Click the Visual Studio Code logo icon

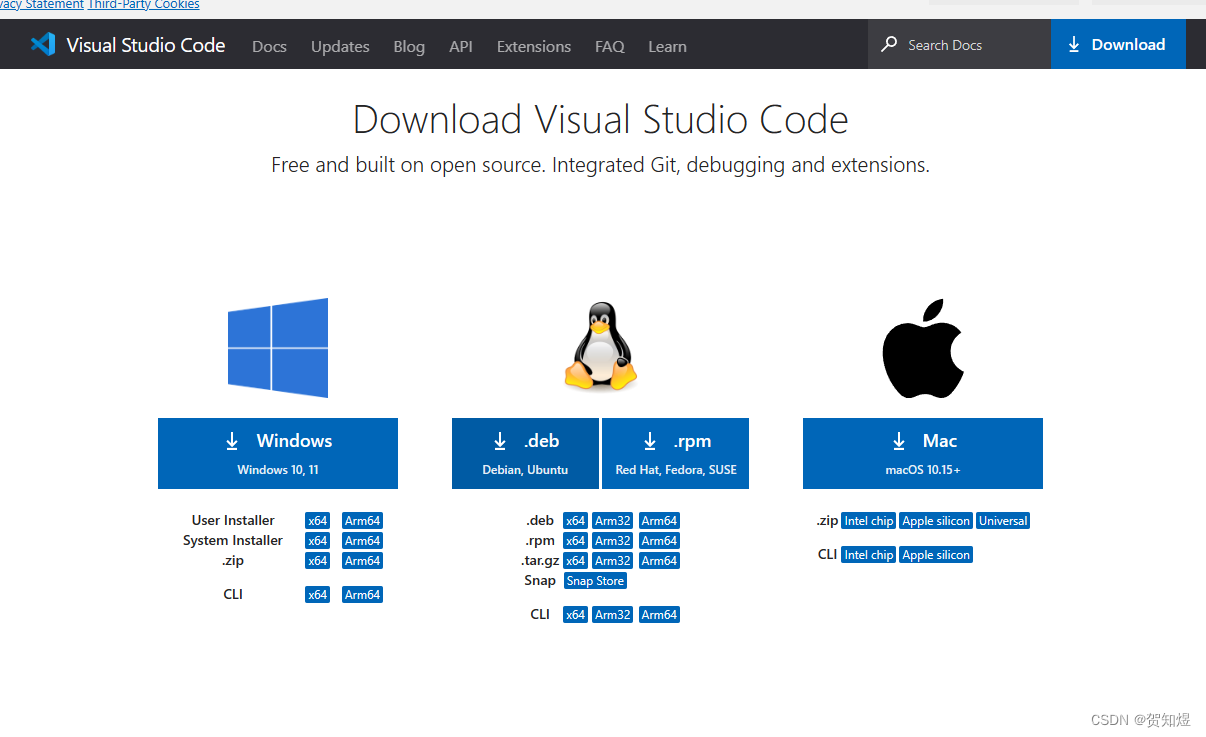[42, 44]
